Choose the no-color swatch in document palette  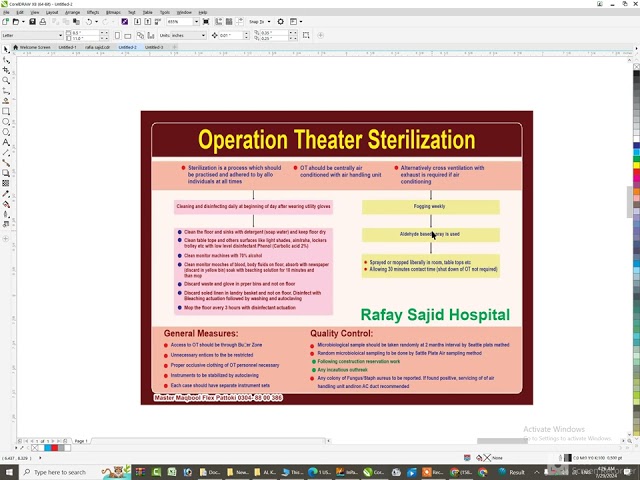tap(35, 448)
